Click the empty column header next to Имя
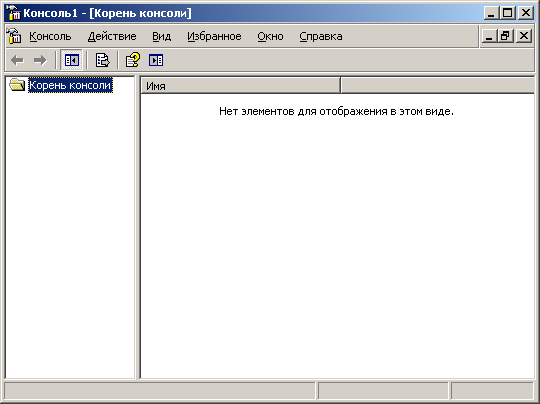 click(437, 85)
